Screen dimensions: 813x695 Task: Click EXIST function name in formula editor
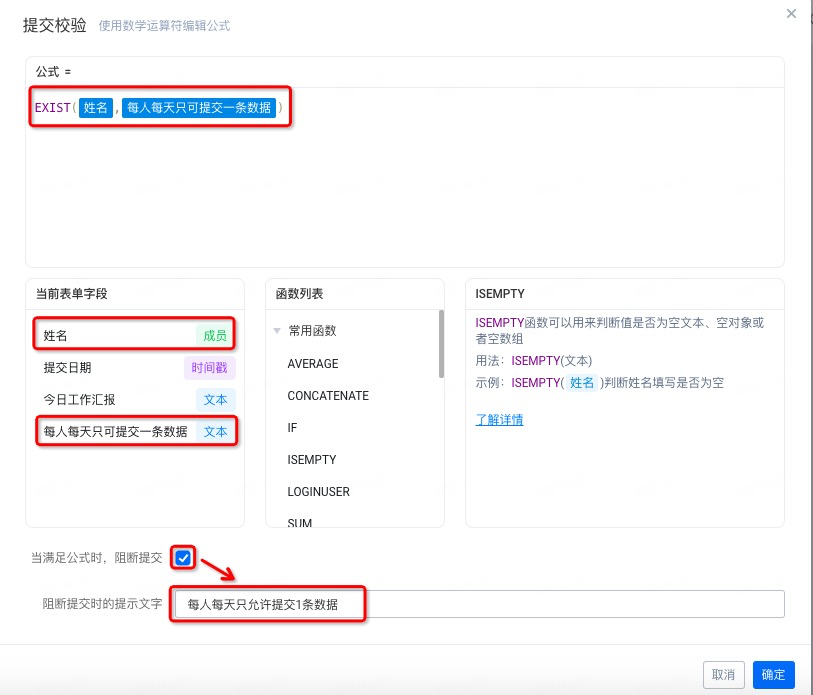pyautogui.click(x=52, y=107)
